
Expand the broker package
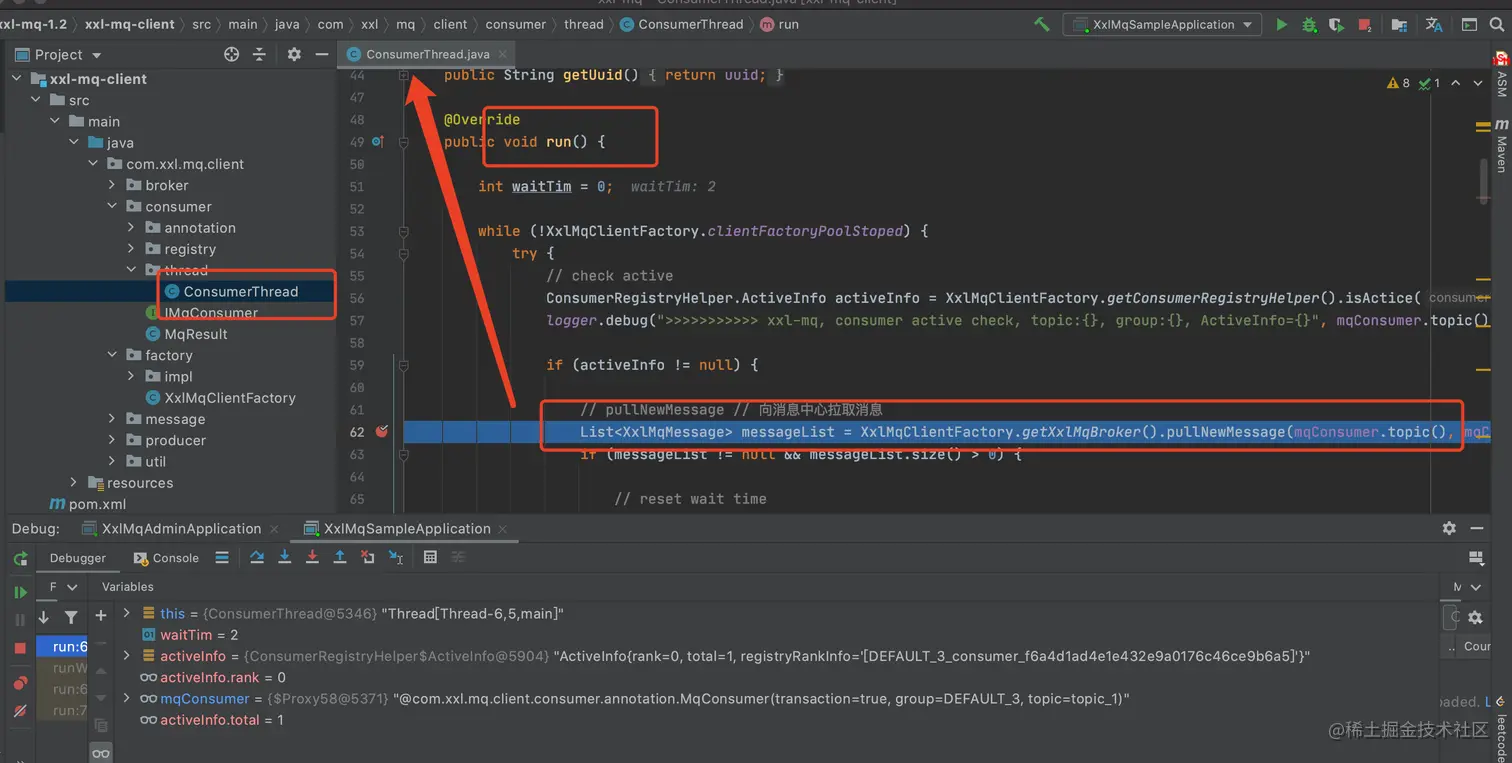(x=112, y=185)
